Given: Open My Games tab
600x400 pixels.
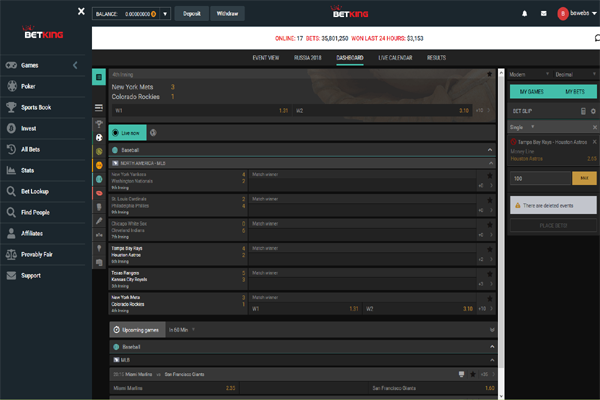Looking at the screenshot, I should click(532, 92).
